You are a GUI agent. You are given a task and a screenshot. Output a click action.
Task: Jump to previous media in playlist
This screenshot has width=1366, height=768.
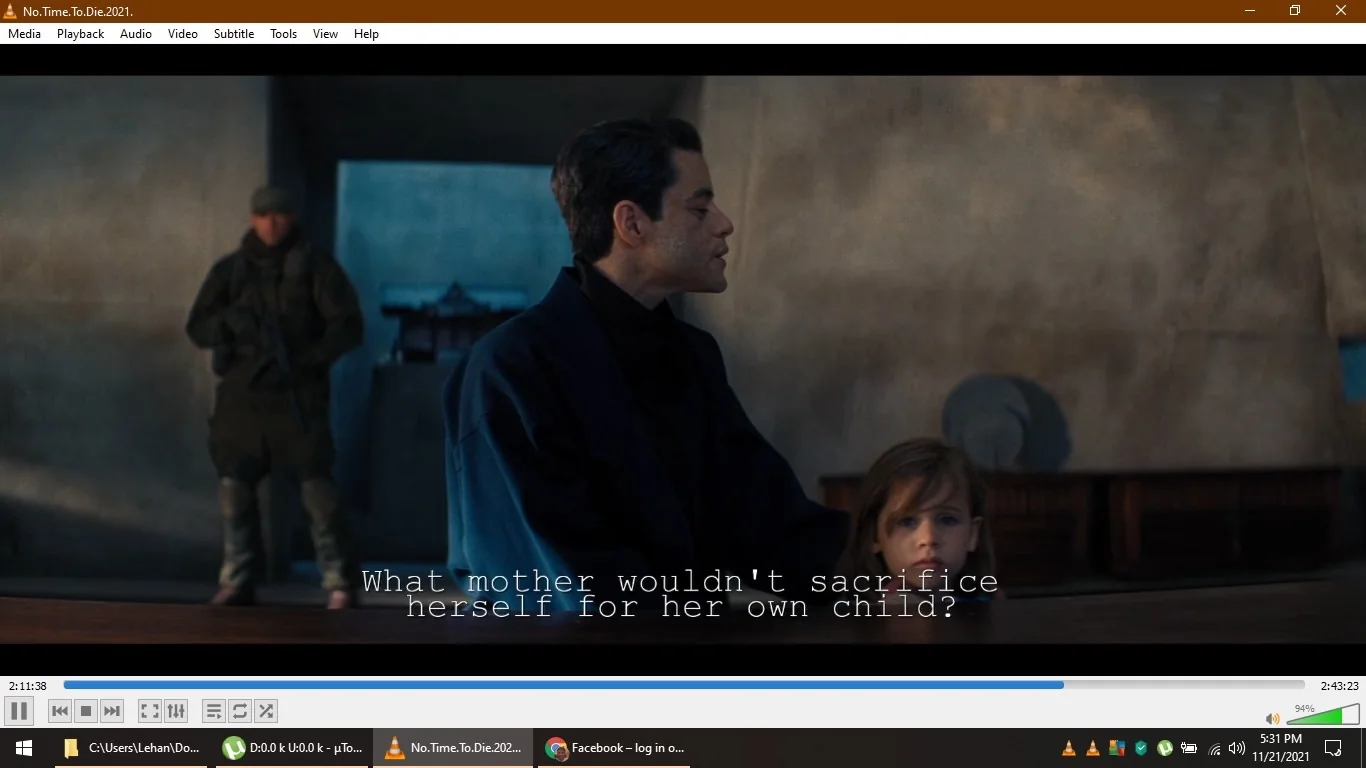[60, 711]
